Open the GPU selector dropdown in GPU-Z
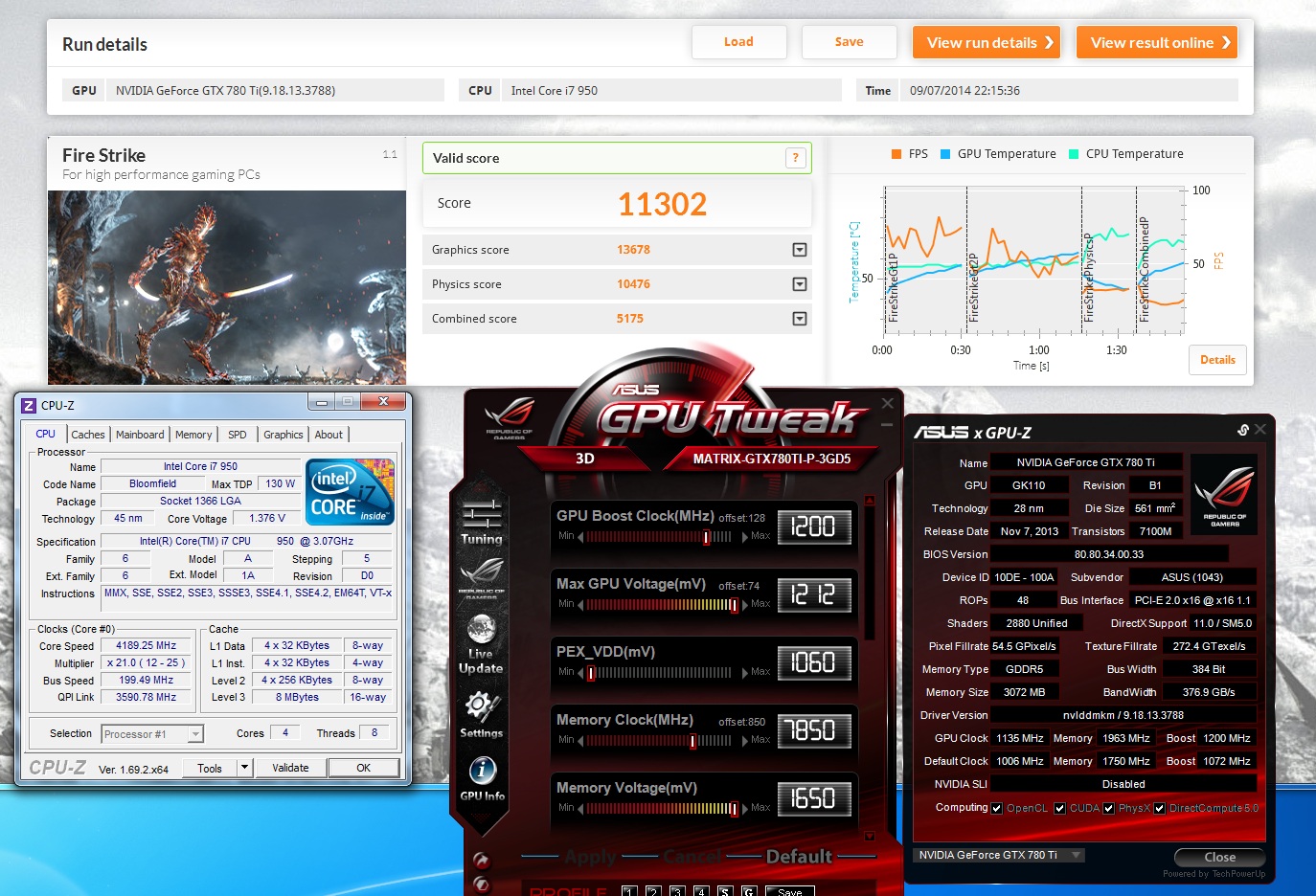This screenshot has width=1316, height=896. pos(1077,855)
